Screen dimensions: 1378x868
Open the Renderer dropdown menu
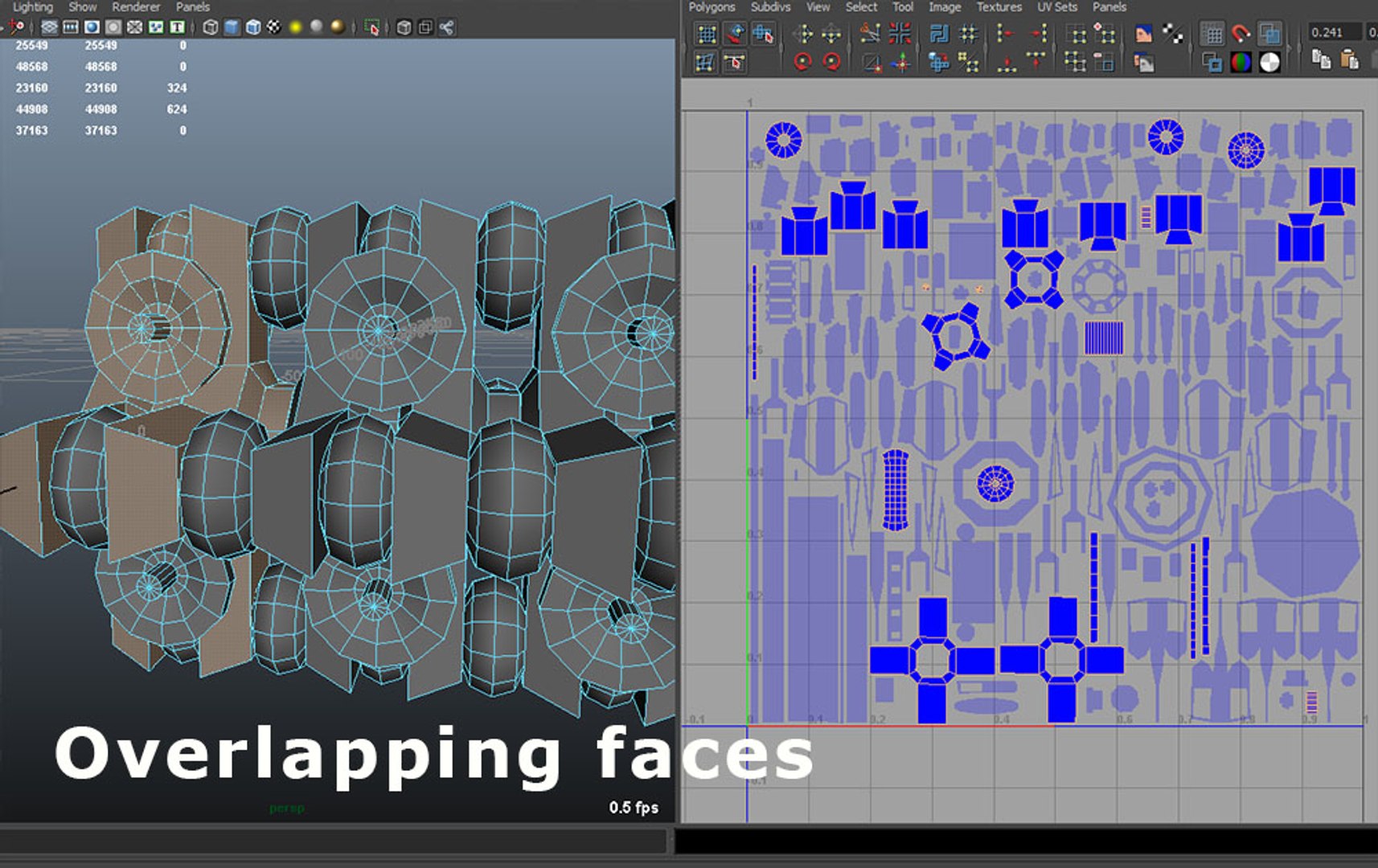point(136,7)
